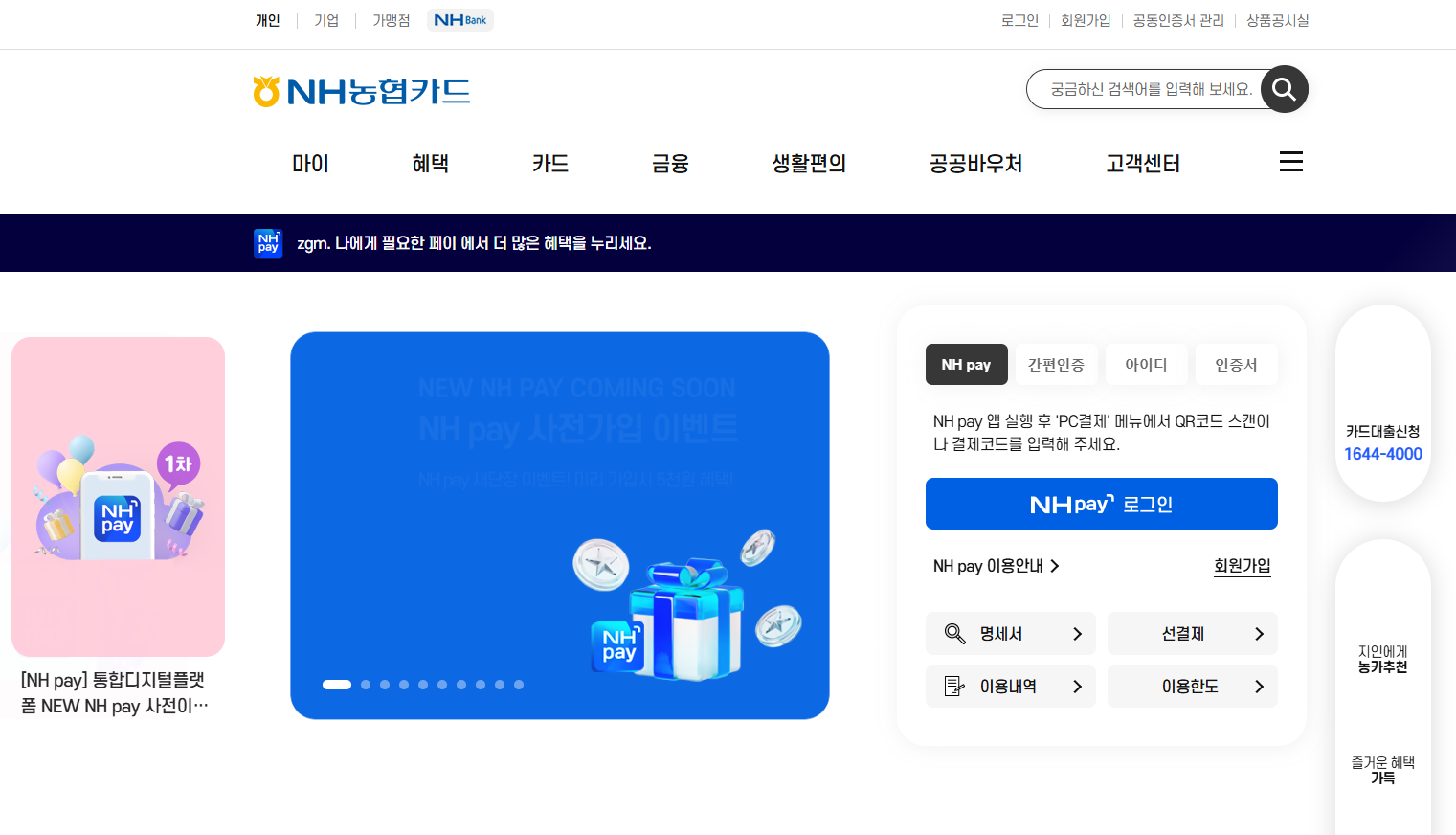
Task: Open the 금융 menu
Action: pyautogui.click(x=670, y=164)
